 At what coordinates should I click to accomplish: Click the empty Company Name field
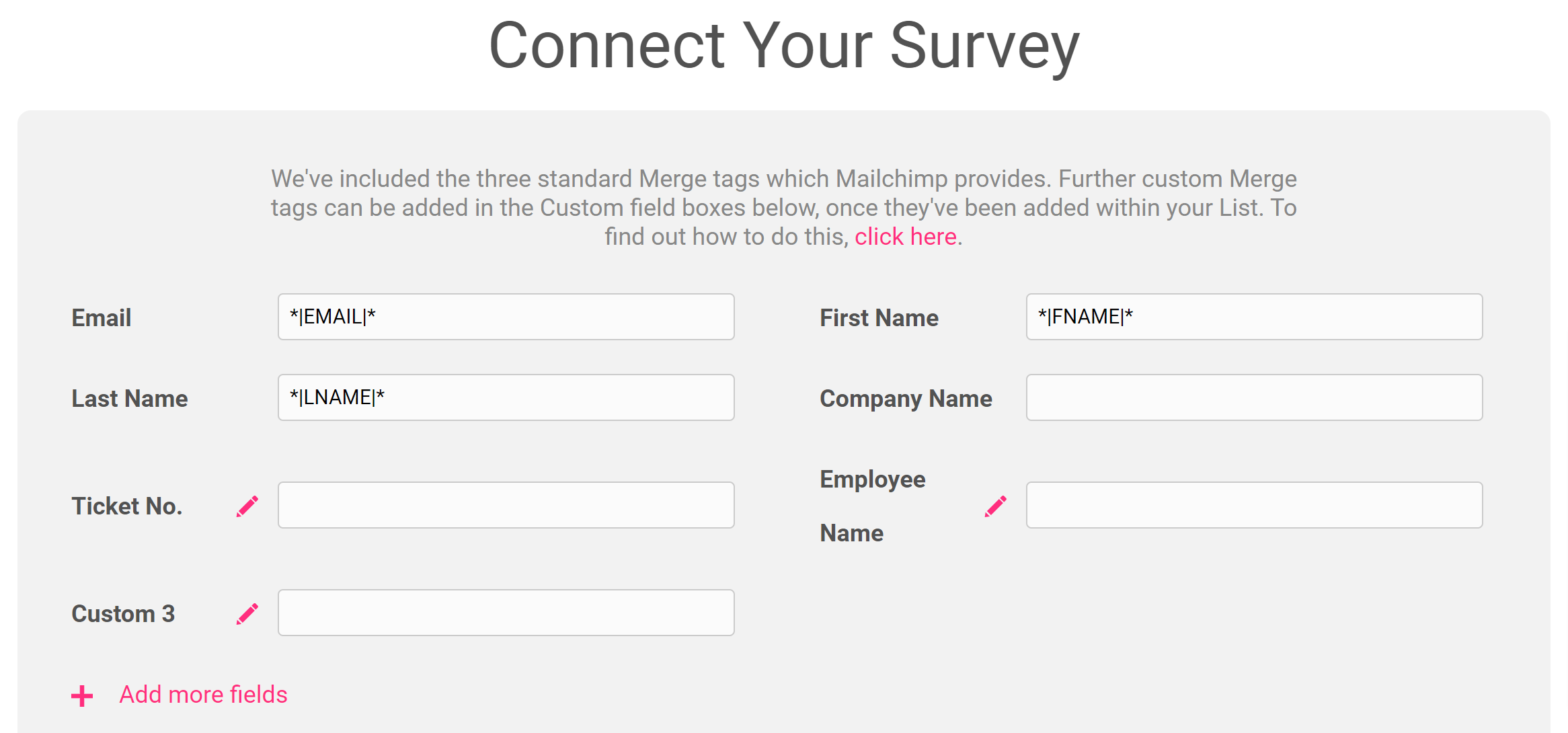pyautogui.click(x=1255, y=397)
